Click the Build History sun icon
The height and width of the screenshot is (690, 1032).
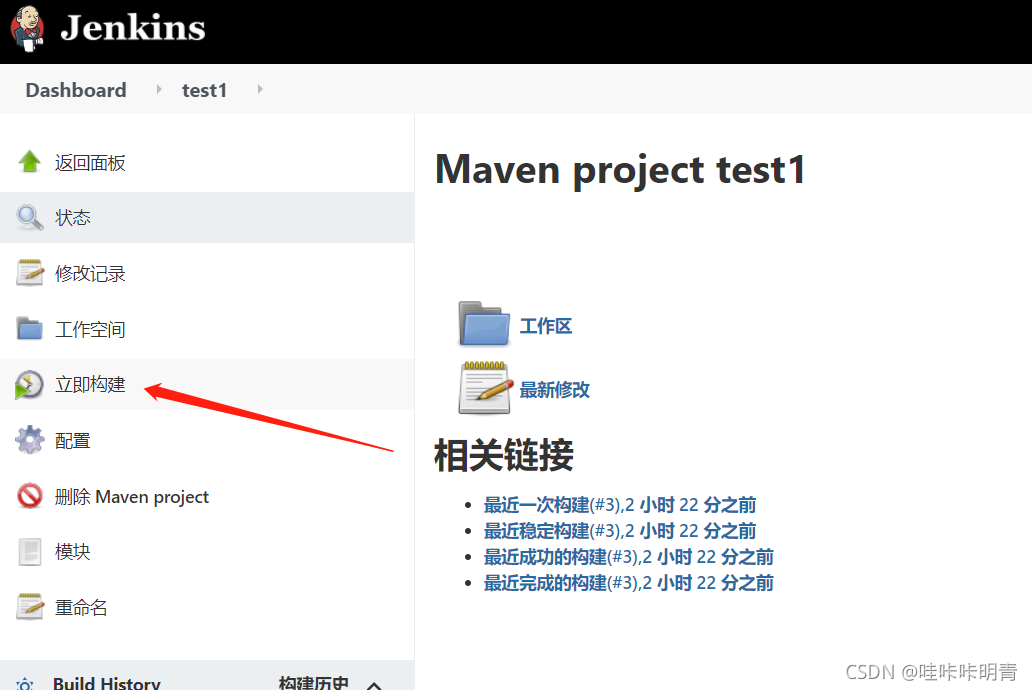[25, 683]
